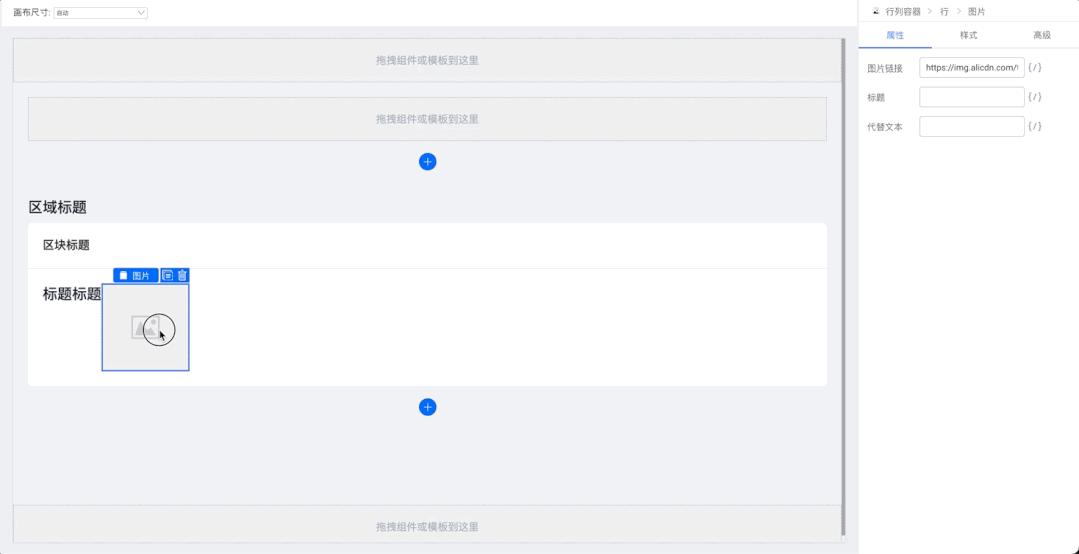
Task: Click the 代替文本 input field
Action: click(x=971, y=126)
